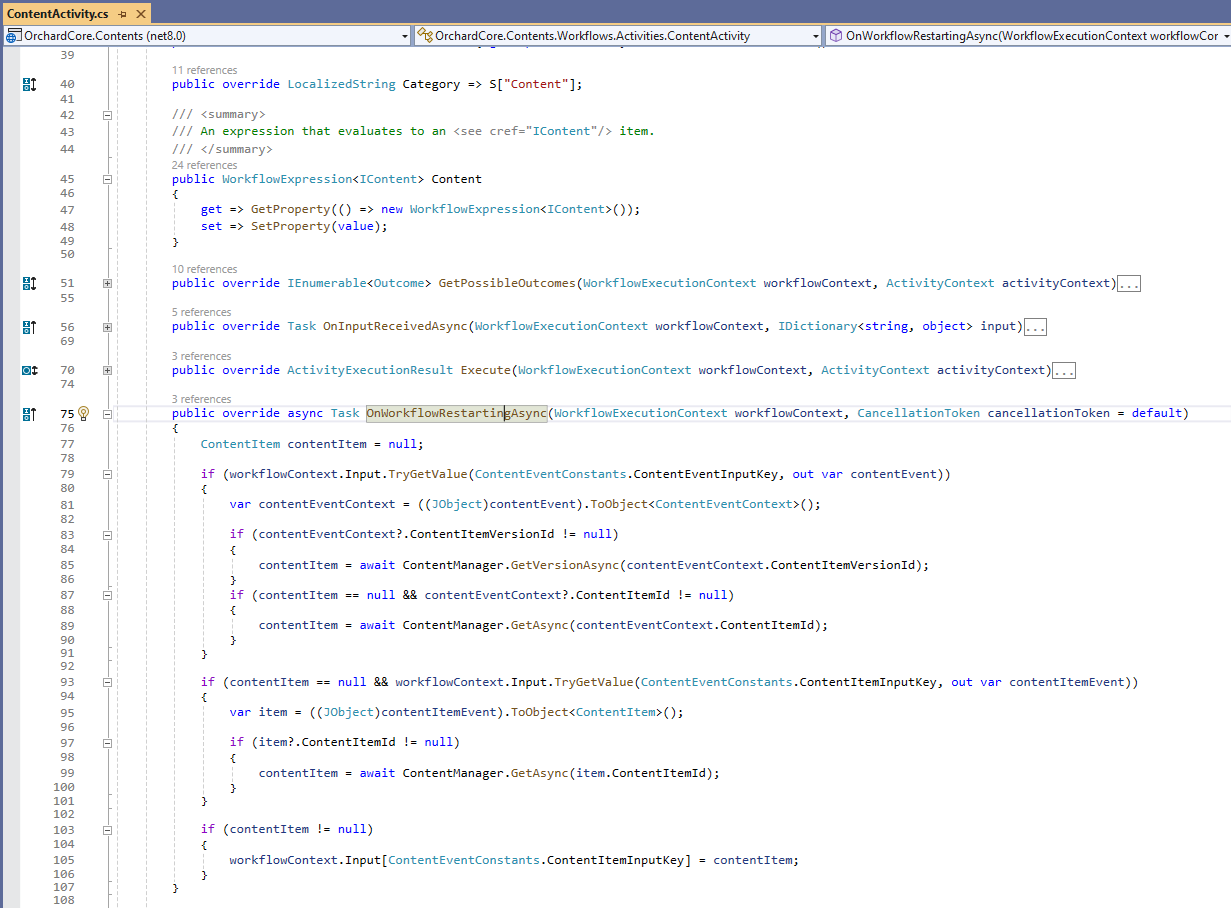Select the ContentActivity.cs document tab
Screen dimensions: 1231x908
58,14
